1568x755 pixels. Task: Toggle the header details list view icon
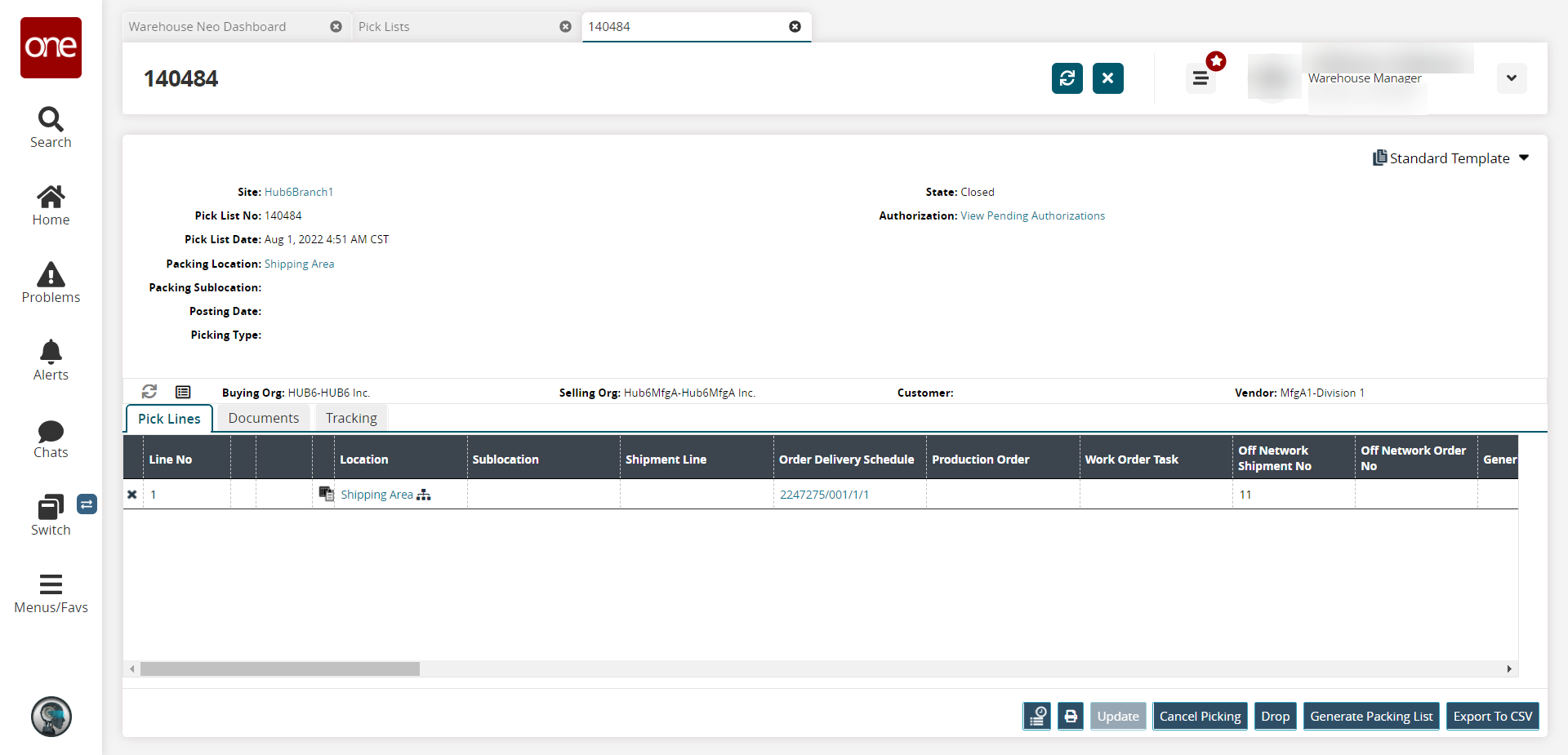click(183, 392)
